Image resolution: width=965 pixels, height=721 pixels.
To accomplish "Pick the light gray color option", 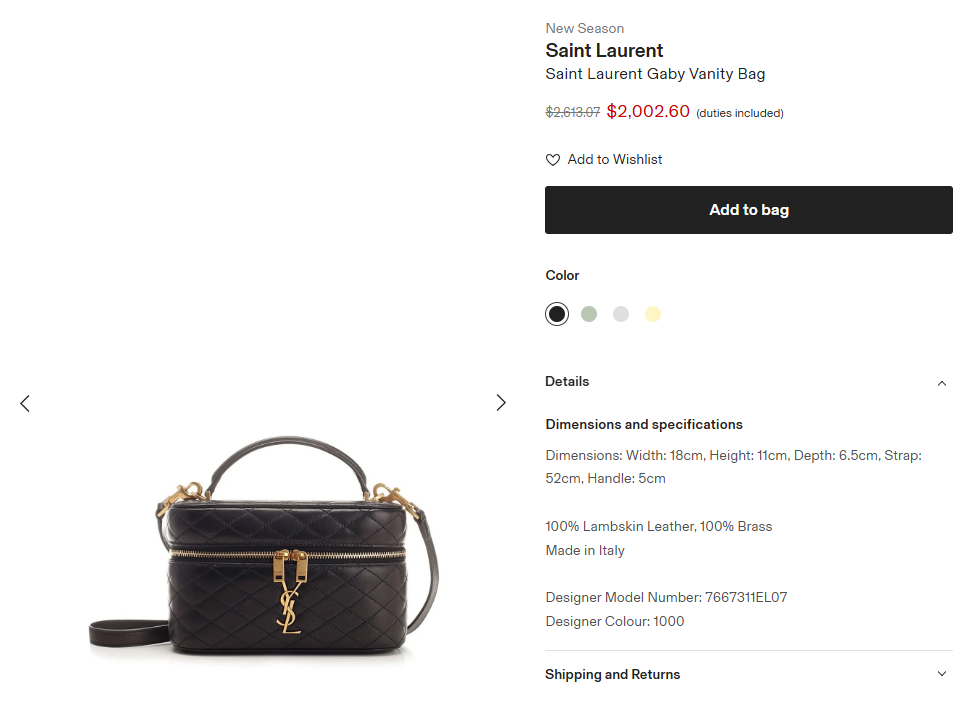I will tap(621, 314).
